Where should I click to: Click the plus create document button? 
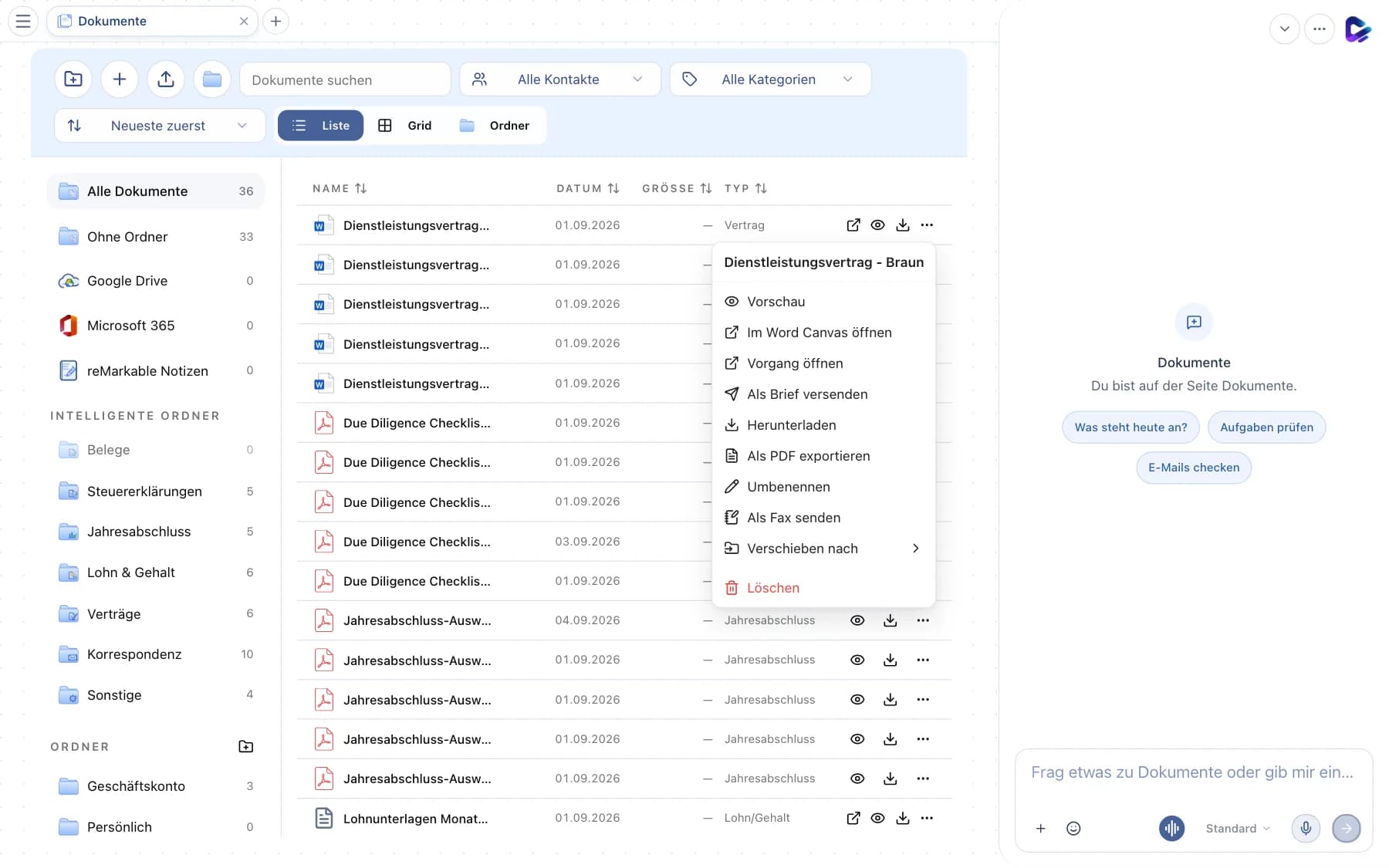tap(120, 79)
